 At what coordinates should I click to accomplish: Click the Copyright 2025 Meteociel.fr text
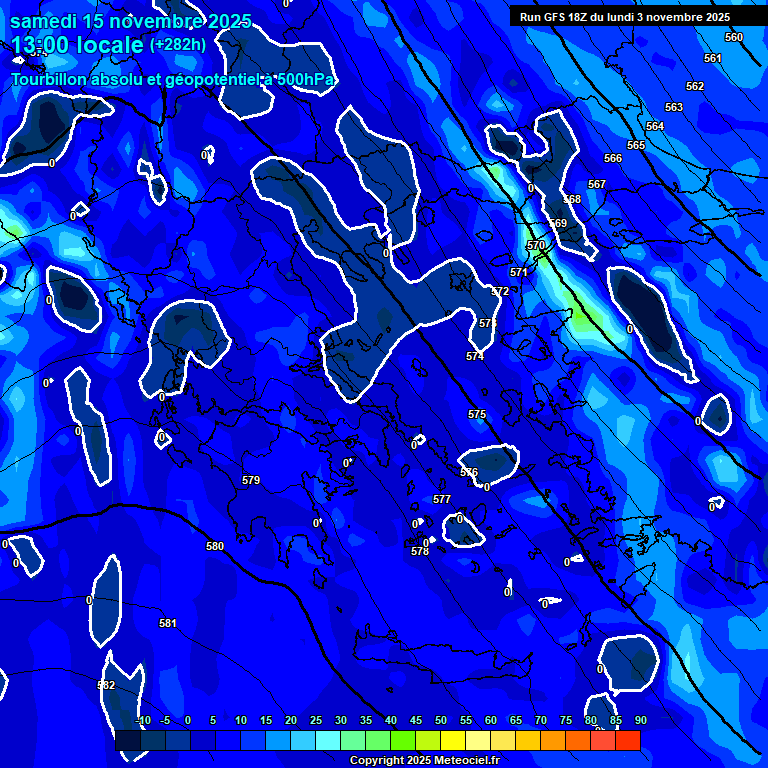click(424, 760)
